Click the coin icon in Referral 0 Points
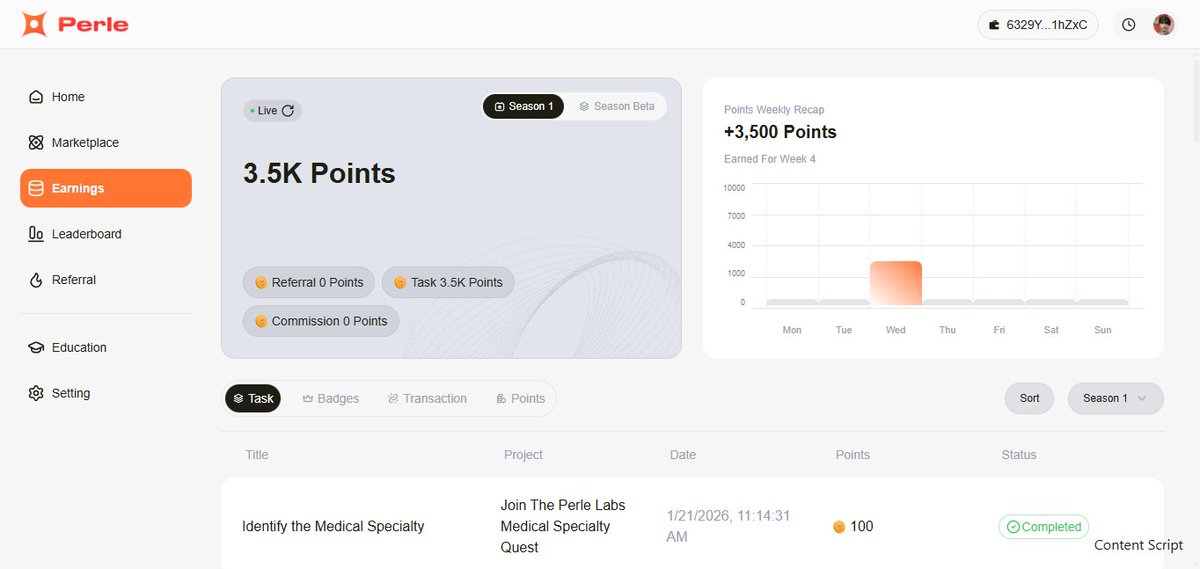 click(261, 283)
